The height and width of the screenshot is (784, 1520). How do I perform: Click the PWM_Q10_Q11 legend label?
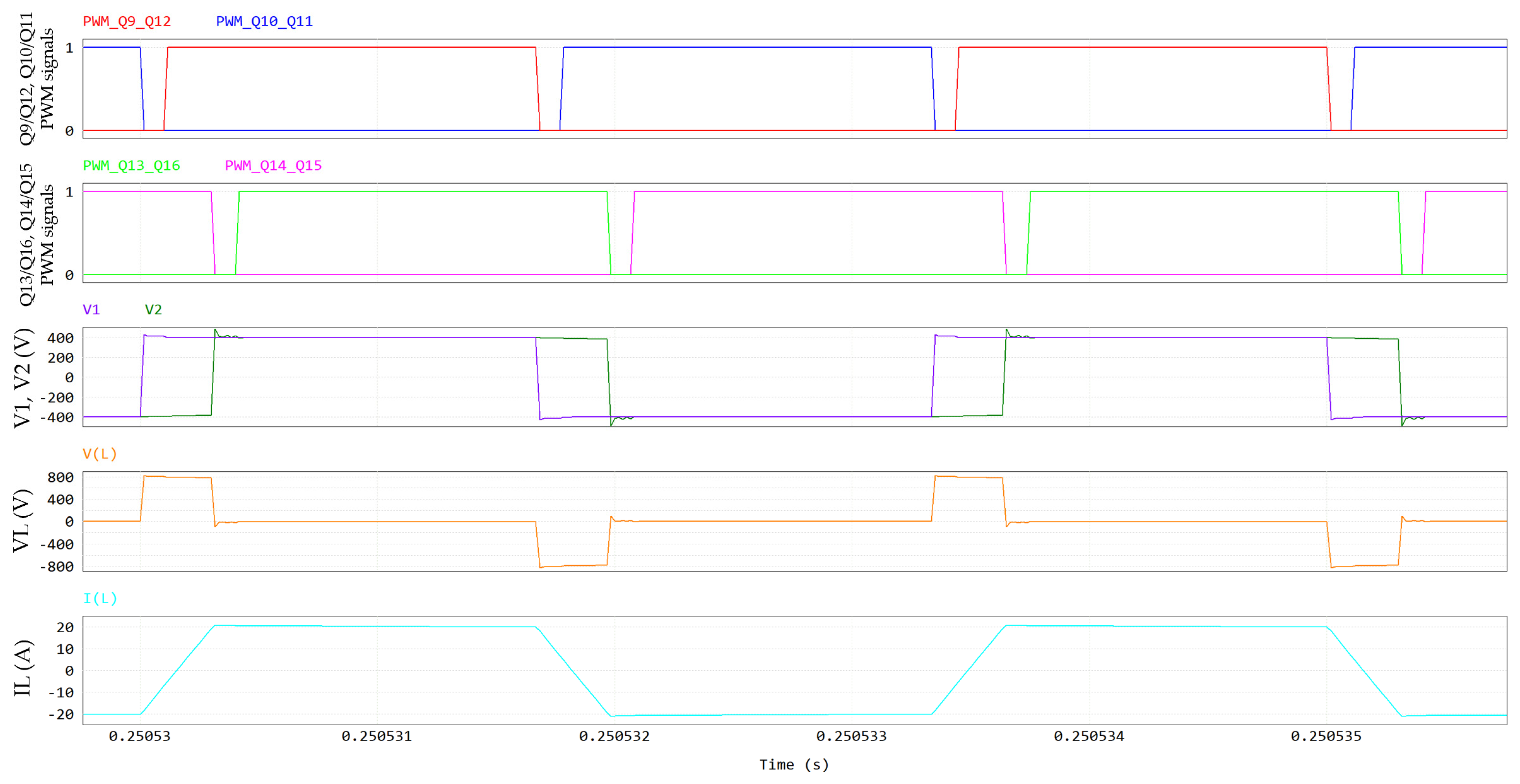click(264, 21)
